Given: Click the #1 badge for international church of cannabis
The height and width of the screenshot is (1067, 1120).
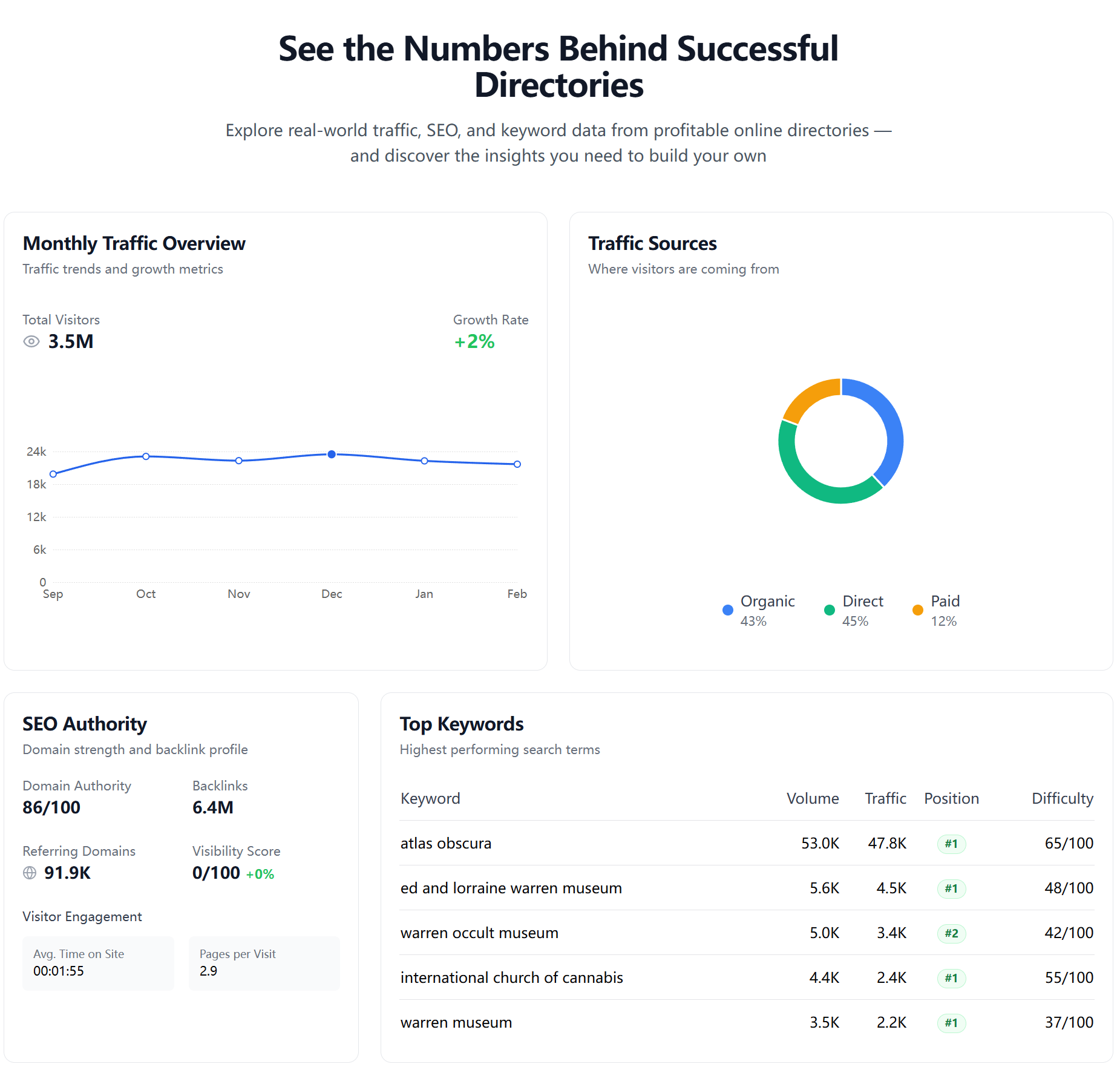Looking at the screenshot, I should tap(951, 978).
